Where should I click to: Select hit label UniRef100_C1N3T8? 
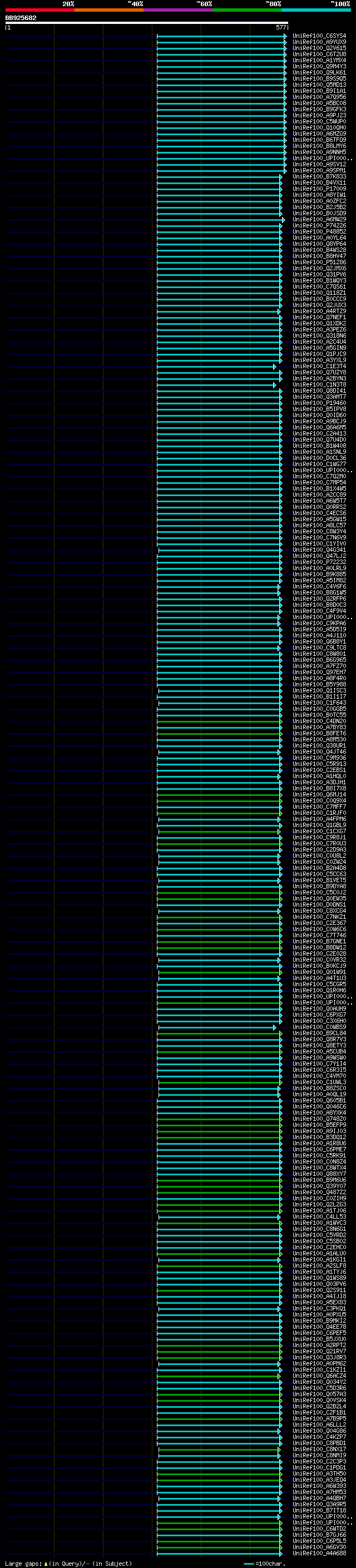319,385
